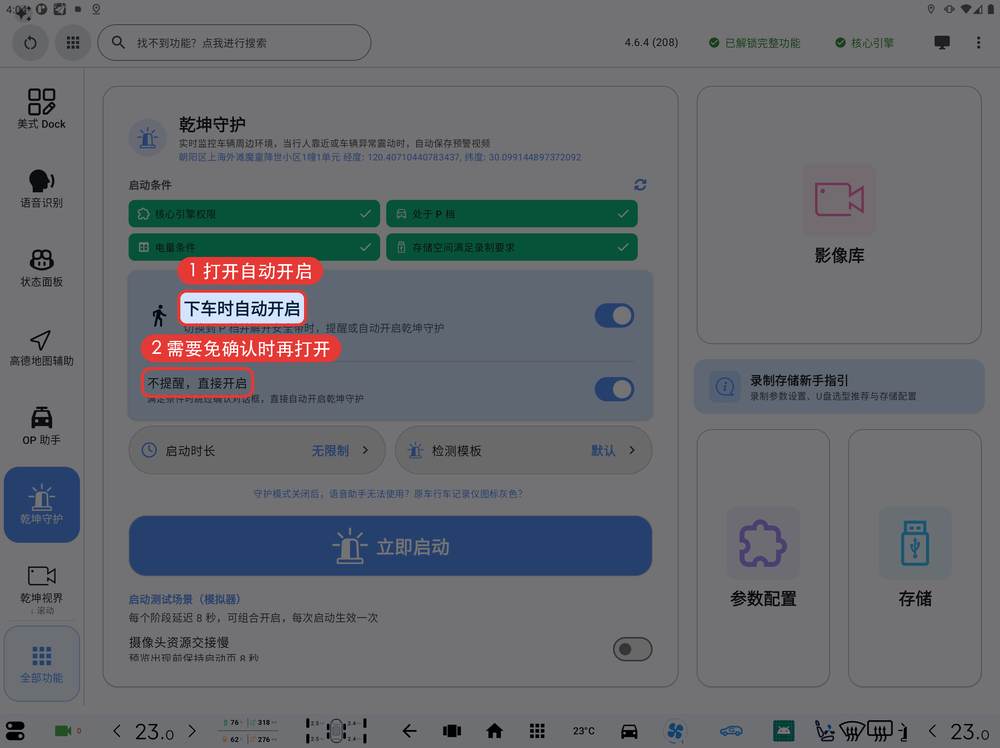The height and width of the screenshot is (748, 1000).
Task: Open 全部功能 in sidebar
Action: point(41,663)
